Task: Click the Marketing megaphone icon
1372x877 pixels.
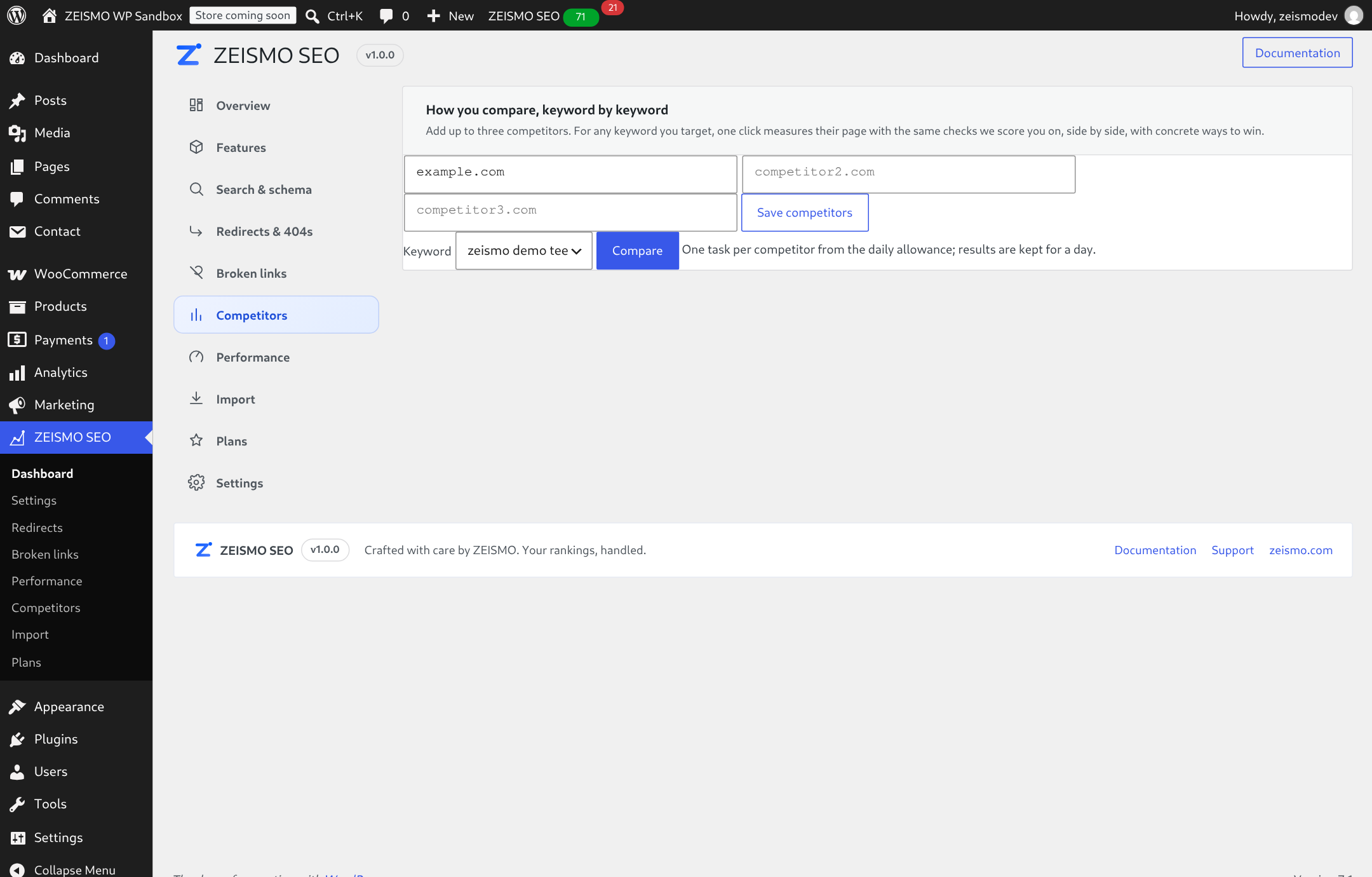Action: [17, 405]
